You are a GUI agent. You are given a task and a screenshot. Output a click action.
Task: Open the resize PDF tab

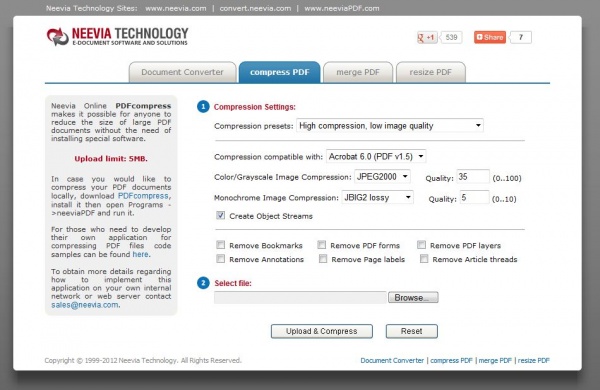coord(430,72)
